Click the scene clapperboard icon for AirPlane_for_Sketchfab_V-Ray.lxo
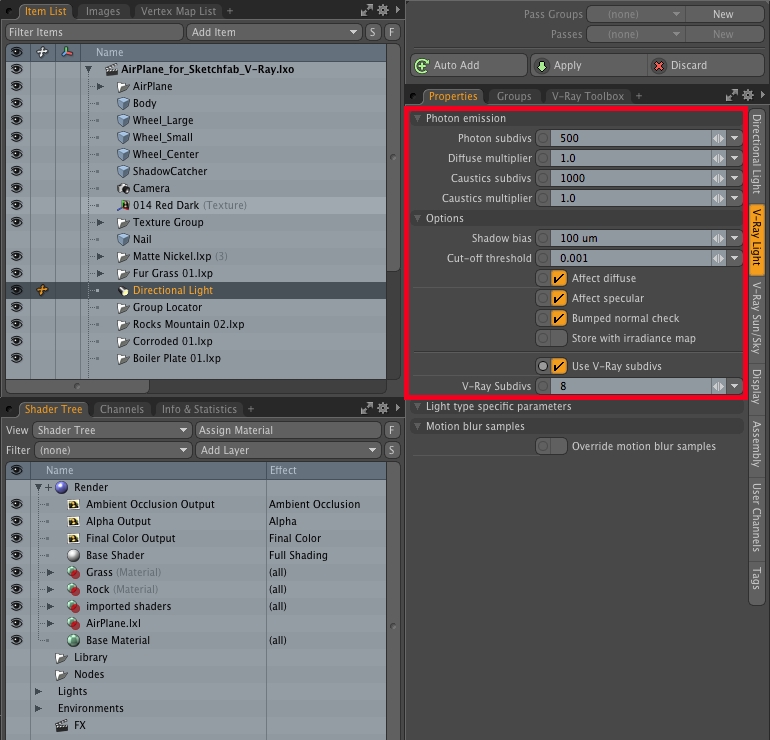This screenshot has height=740, width=770. click(x=112, y=69)
